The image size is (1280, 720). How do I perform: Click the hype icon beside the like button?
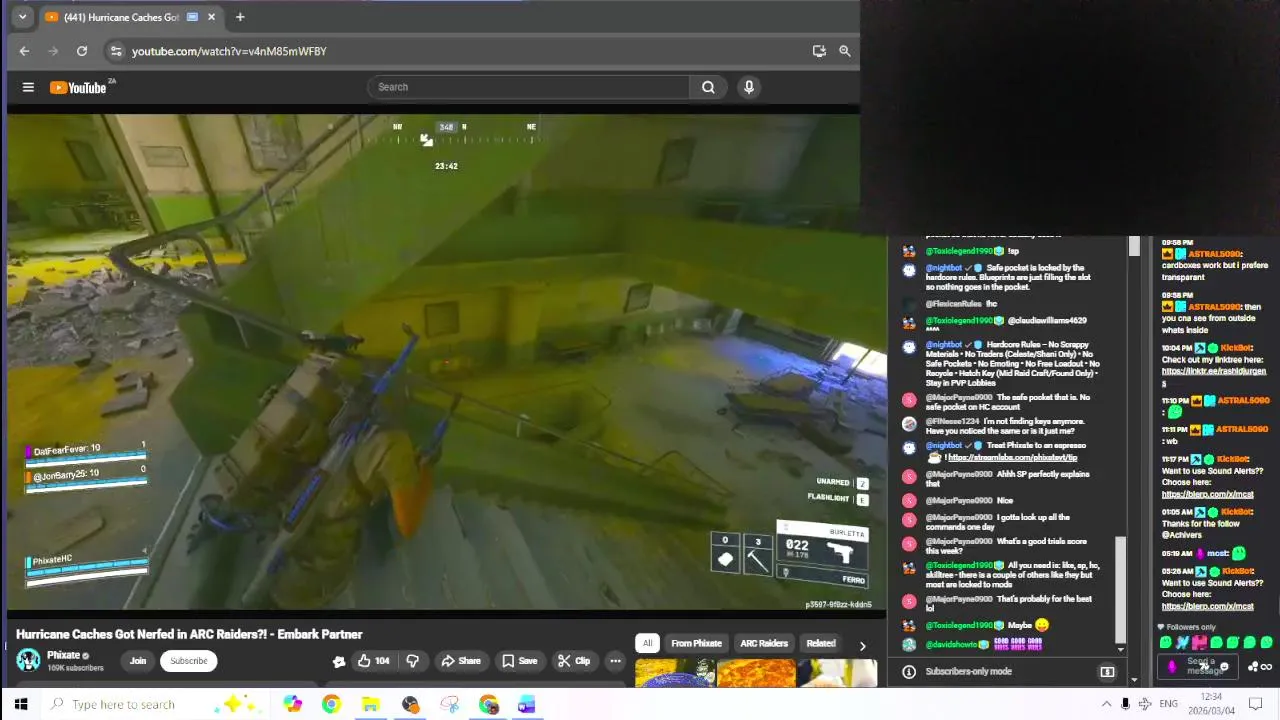click(x=339, y=661)
